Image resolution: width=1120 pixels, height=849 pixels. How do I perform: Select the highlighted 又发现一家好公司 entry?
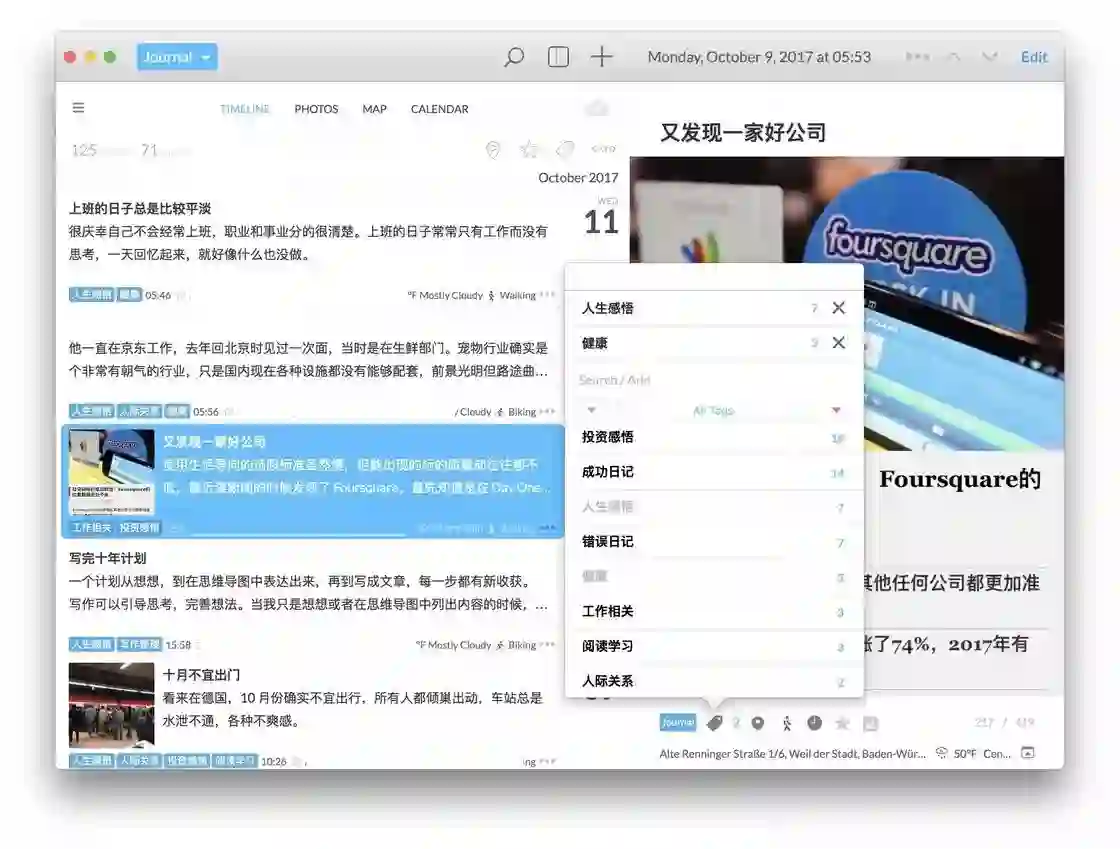tap(313, 481)
